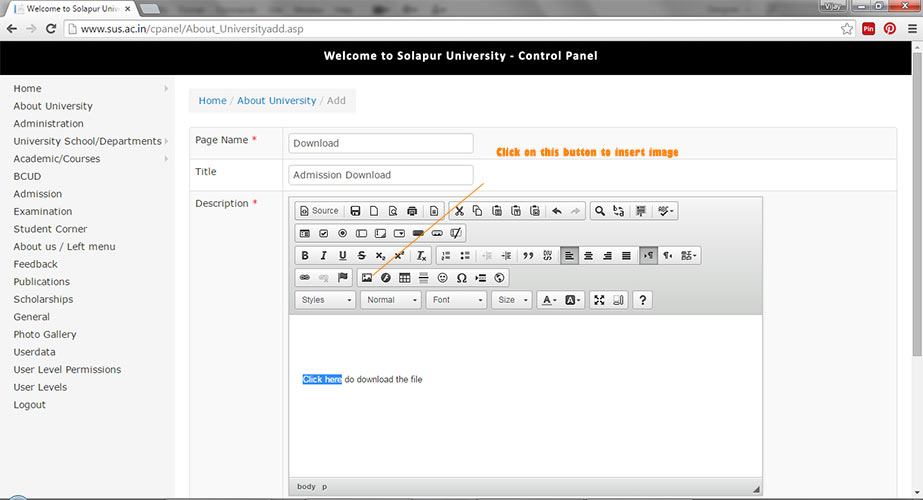Toggle italic formatting
The width and height of the screenshot is (923, 500).
click(x=323, y=256)
